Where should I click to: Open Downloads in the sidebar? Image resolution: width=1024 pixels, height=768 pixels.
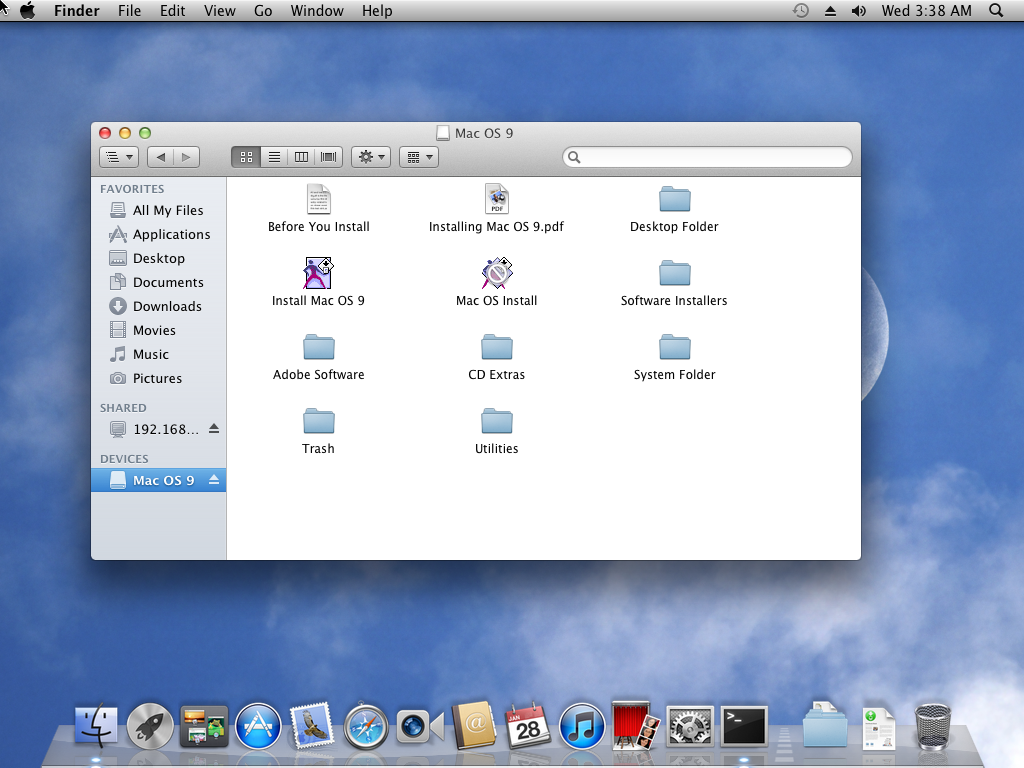(x=159, y=306)
